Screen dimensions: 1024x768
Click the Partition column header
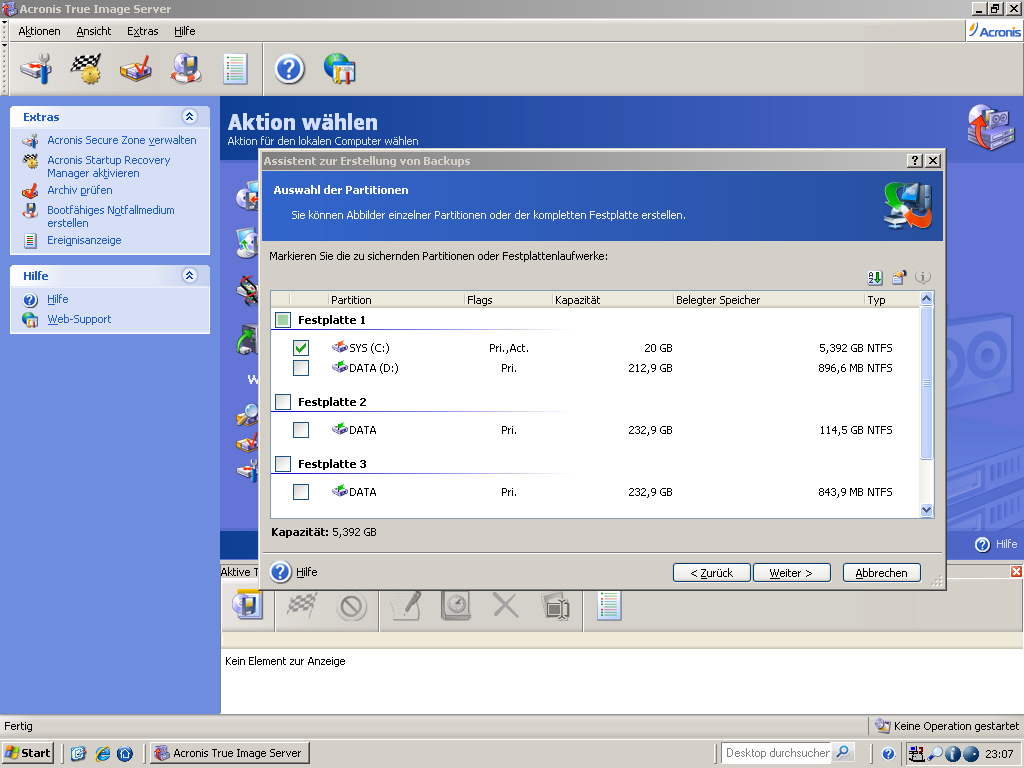[x=396, y=300]
